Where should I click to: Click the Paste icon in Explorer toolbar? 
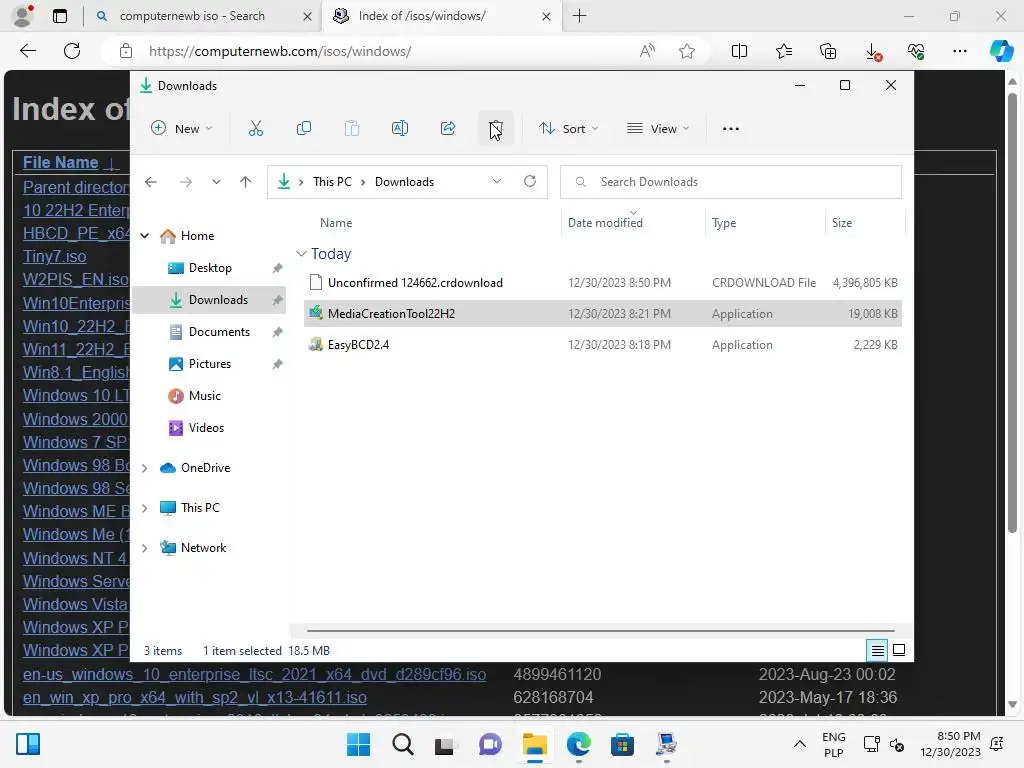[352, 129]
